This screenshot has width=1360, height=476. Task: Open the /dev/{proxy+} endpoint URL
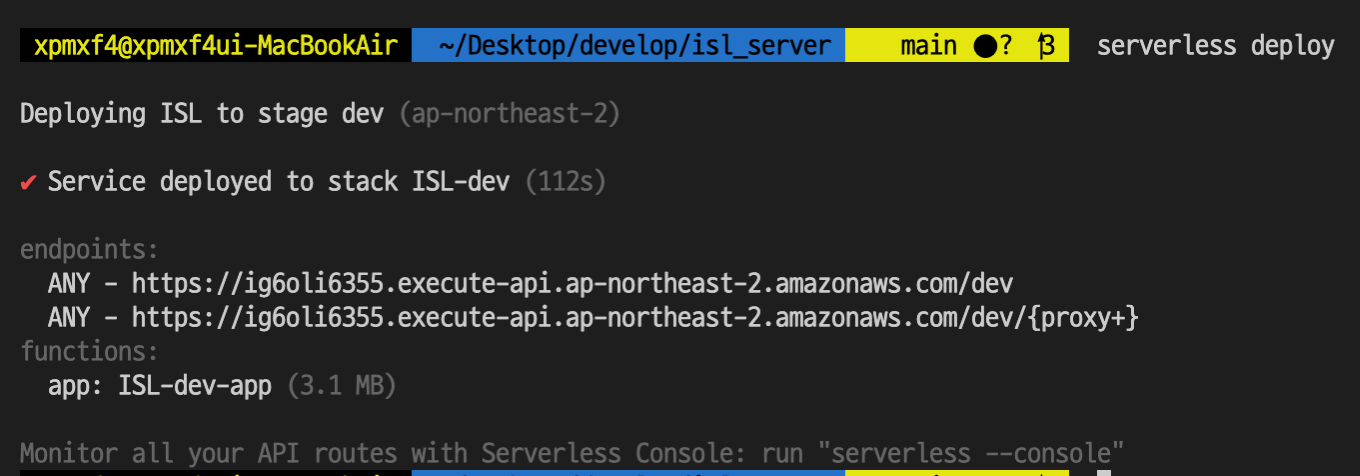635,318
